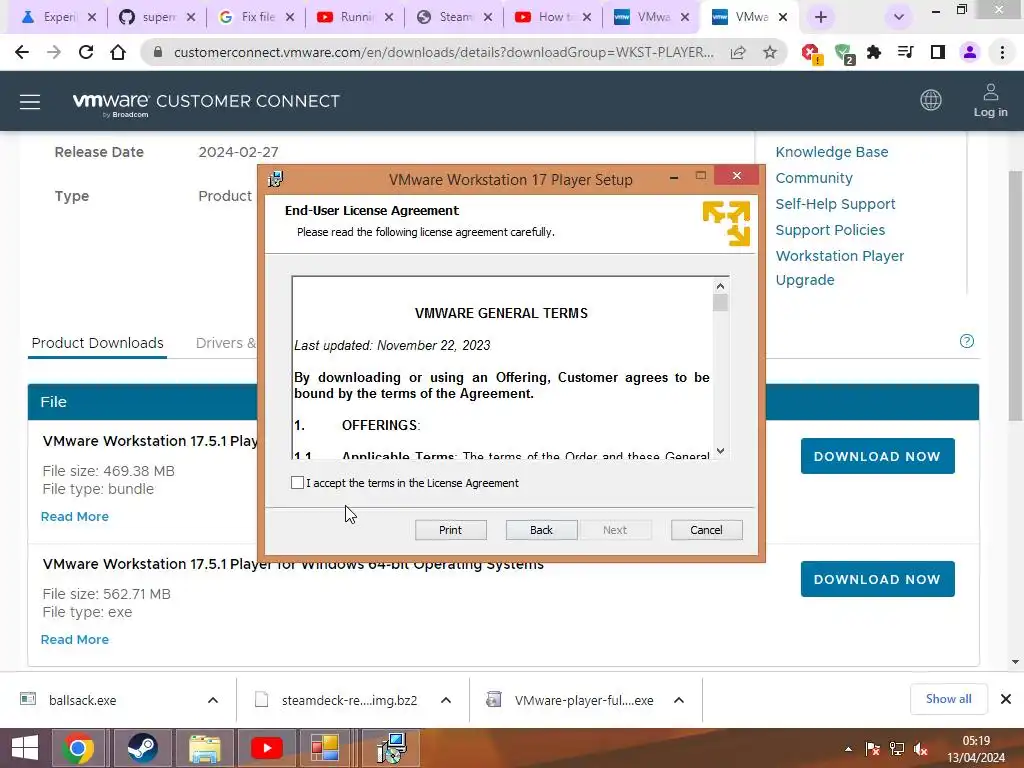Open the VMware installer taskbar icon

click(x=392, y=748)
